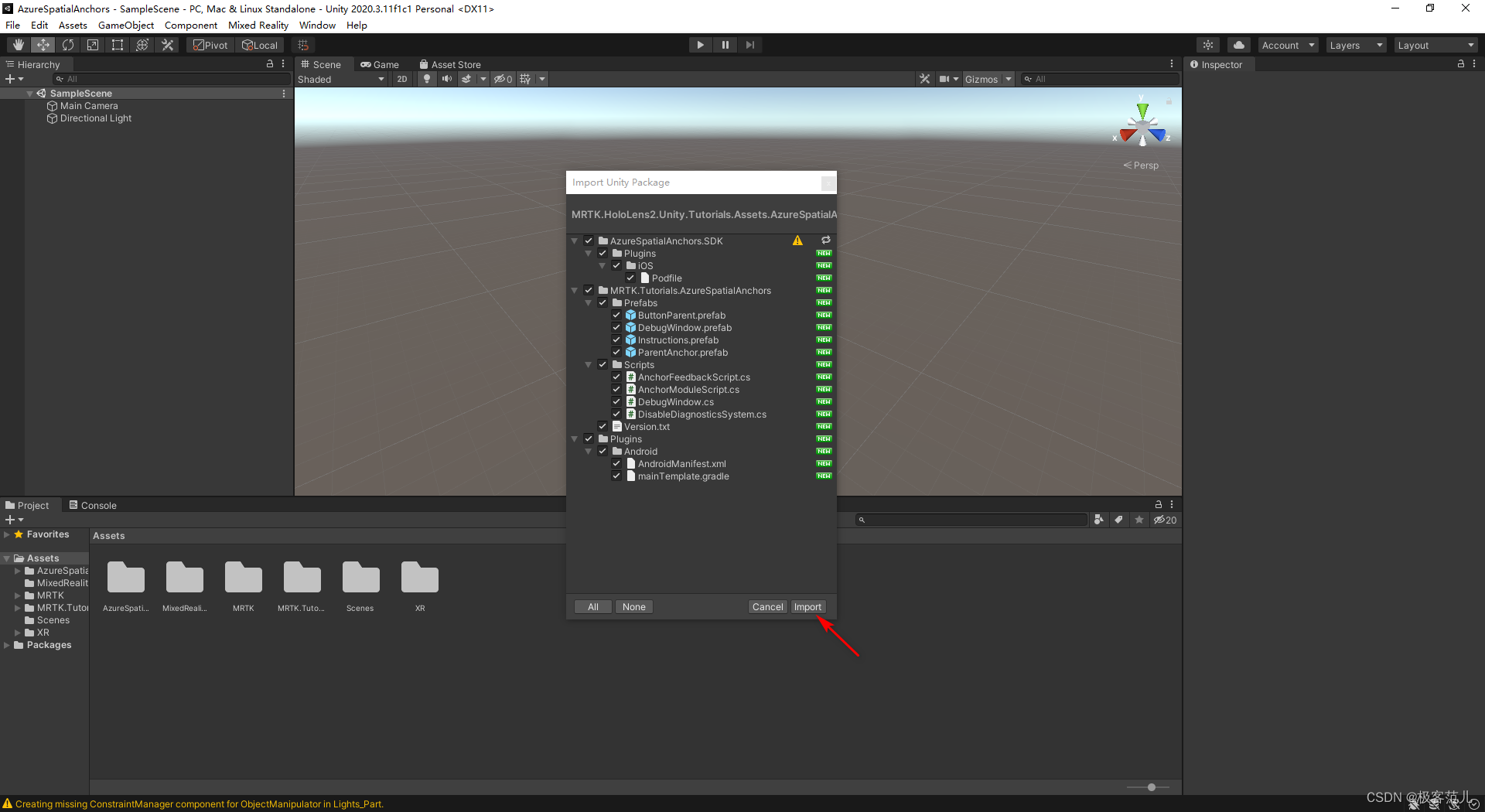1485x812 pixels.
Task: Switch to the Asset Store tab
Action: pos(450,64)
